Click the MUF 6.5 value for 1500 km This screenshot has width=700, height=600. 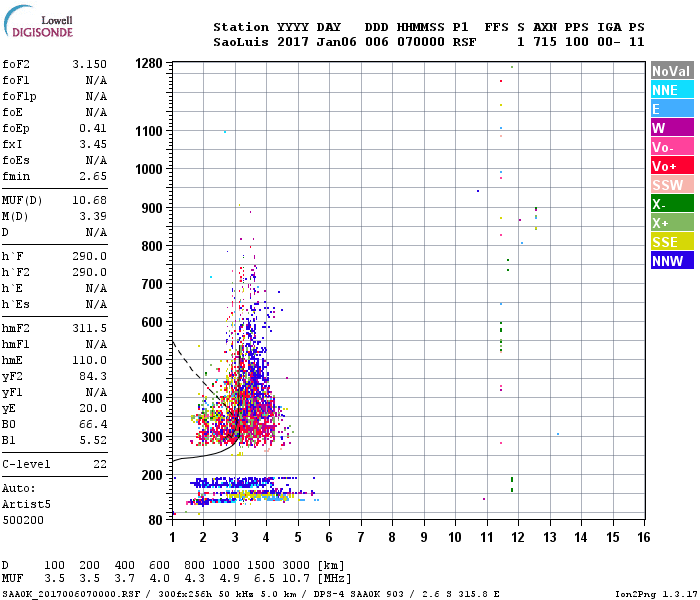[x=264, y=579]
